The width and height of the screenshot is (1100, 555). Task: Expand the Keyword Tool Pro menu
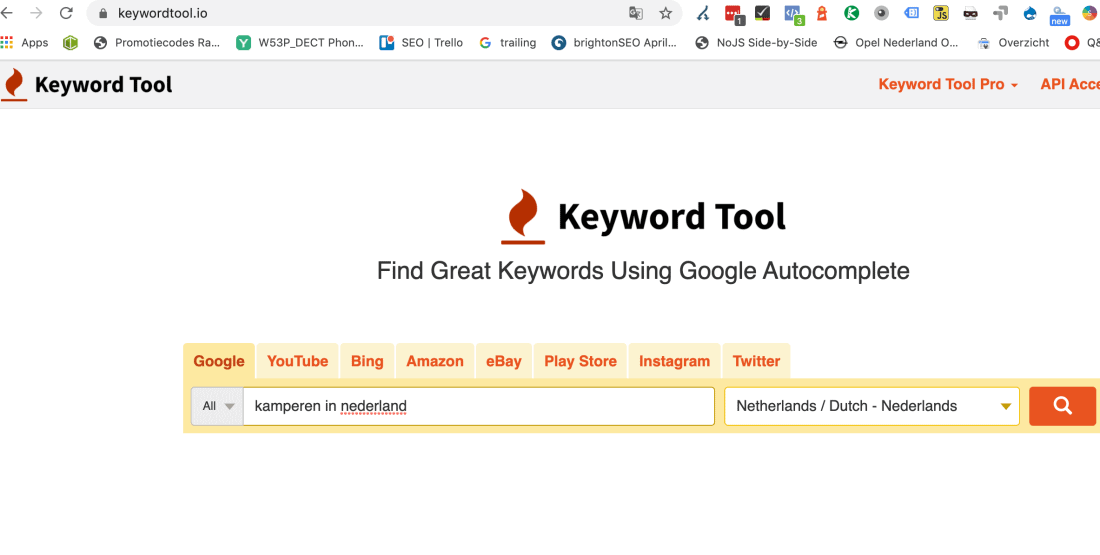(948, 84)
